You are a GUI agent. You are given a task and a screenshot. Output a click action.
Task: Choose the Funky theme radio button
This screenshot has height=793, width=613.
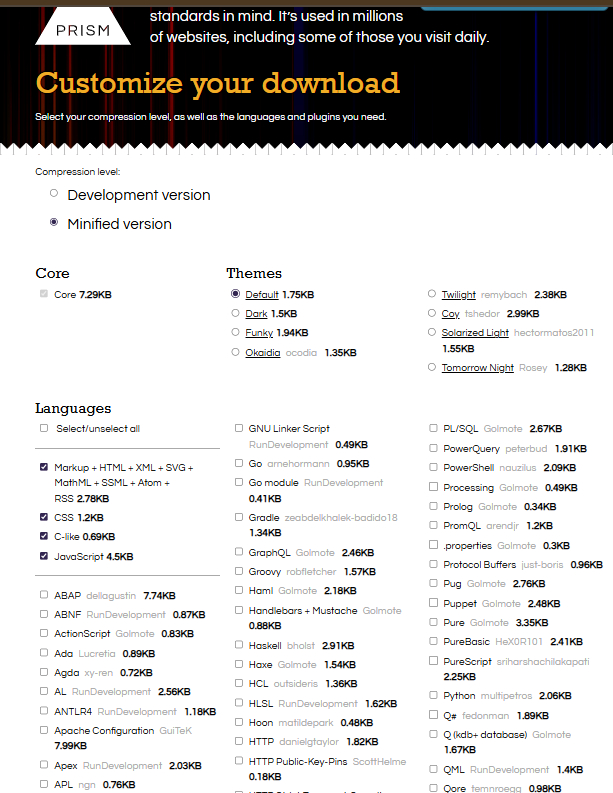[x=235, y=333]
